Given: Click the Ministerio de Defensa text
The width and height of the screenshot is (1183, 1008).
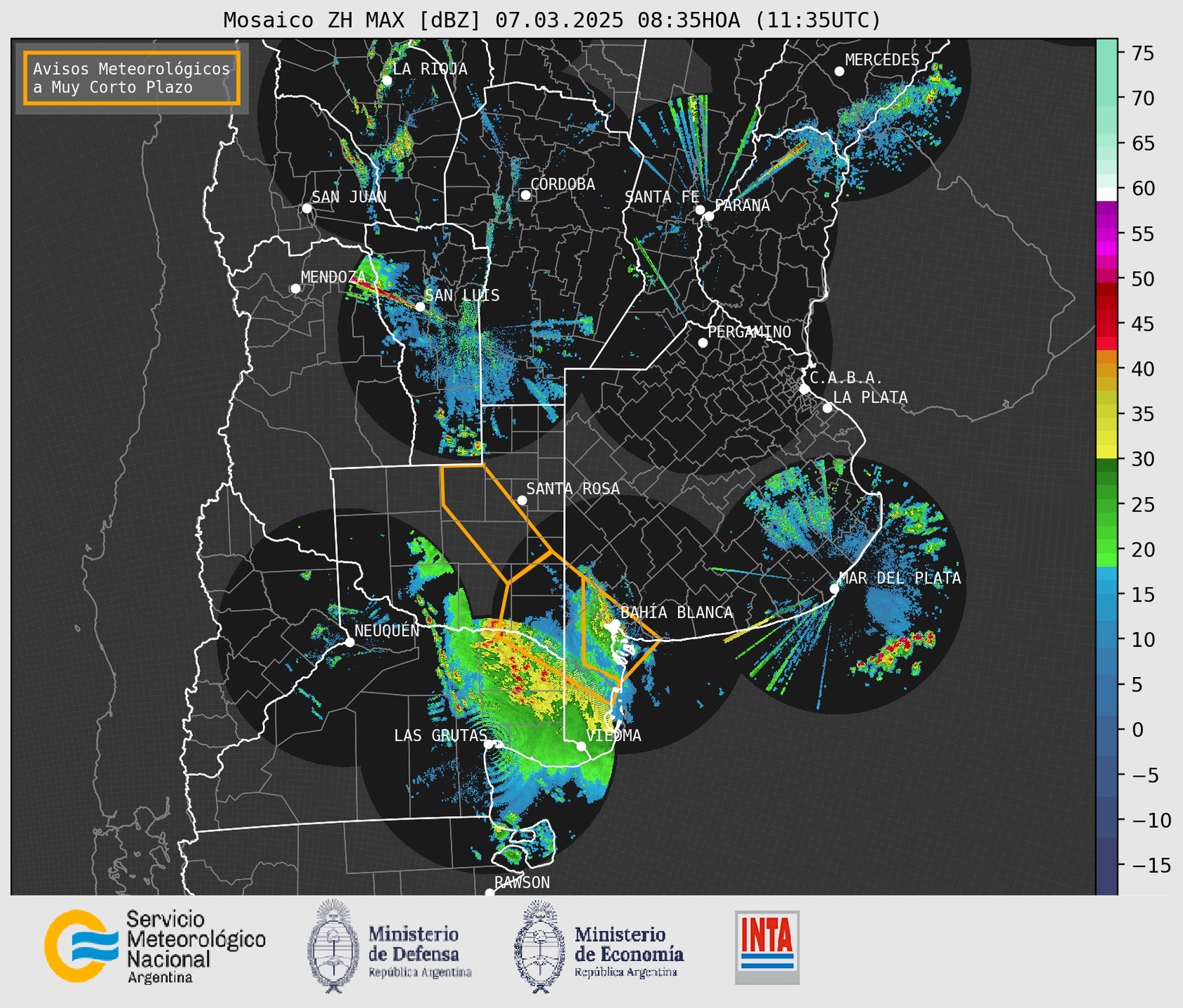Looking at the screenshot, I should tap(419, 951).
